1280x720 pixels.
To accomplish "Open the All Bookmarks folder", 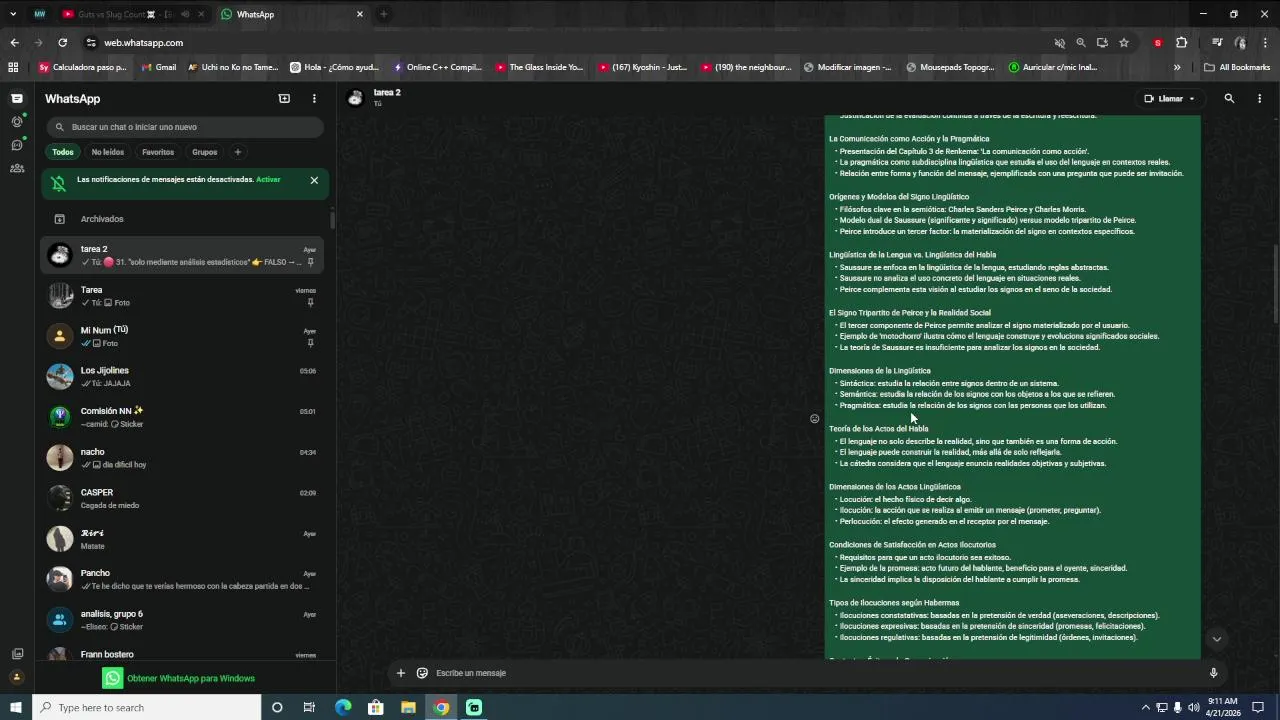I will [x=1237, y=67].
